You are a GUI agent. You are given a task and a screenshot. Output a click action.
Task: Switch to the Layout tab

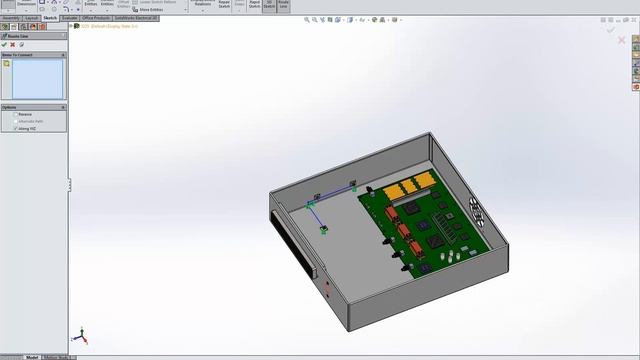click(31, 18)
